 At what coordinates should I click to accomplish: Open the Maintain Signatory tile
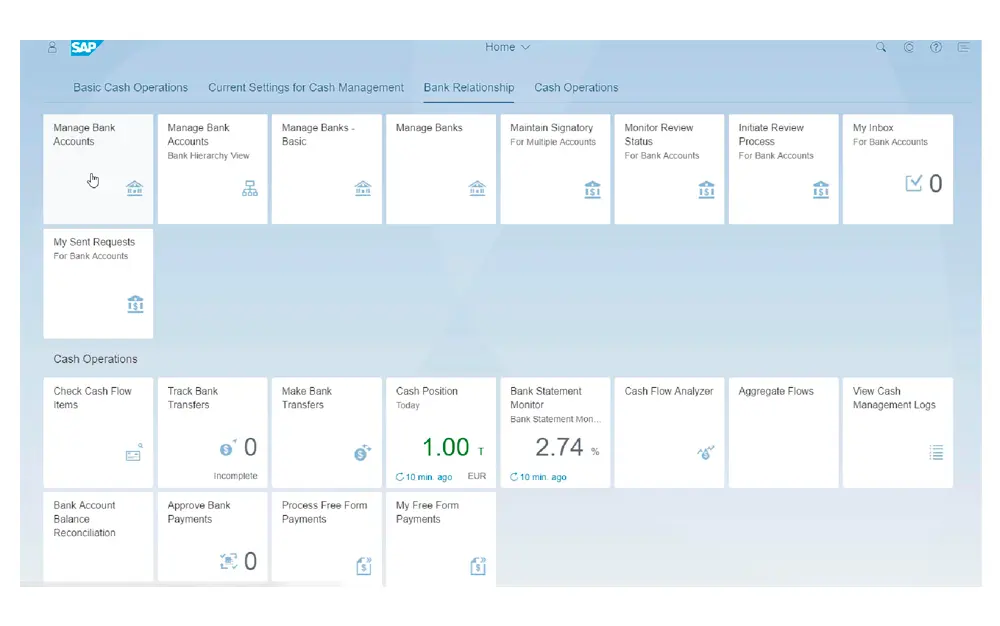click(x=555, y=168)
